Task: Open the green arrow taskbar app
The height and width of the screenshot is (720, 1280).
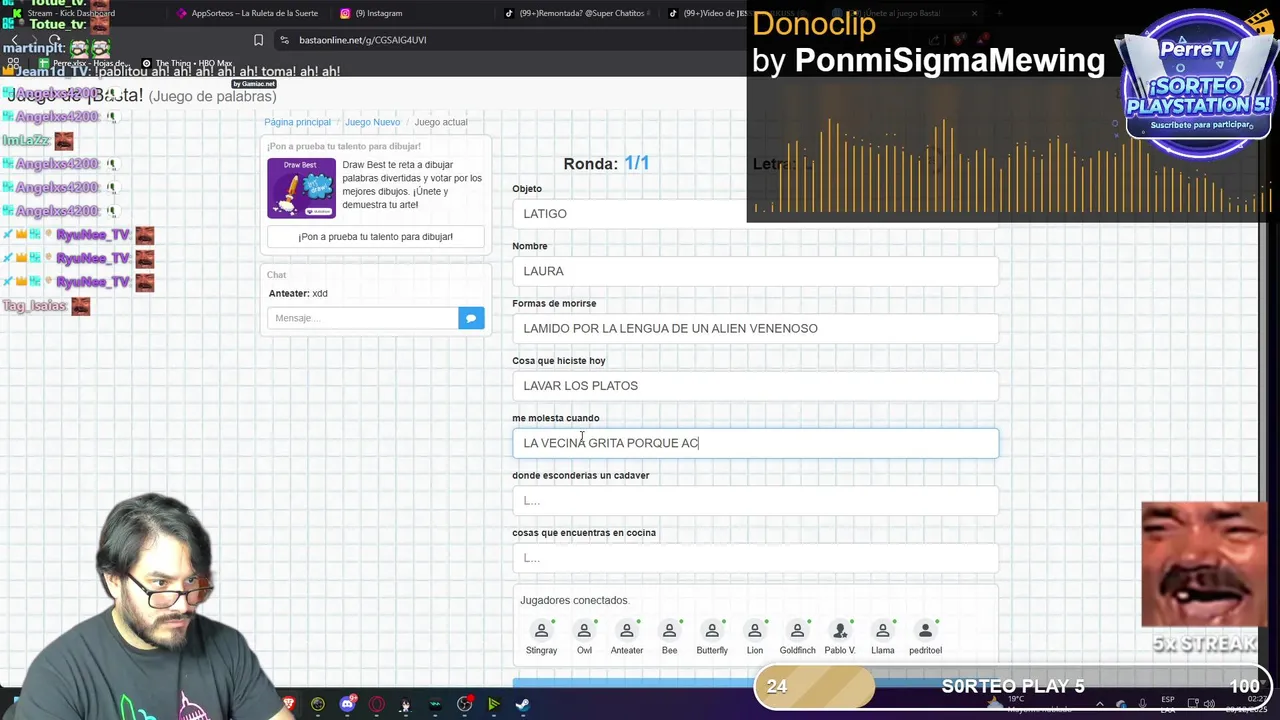Action: click(x=494, y=704)
